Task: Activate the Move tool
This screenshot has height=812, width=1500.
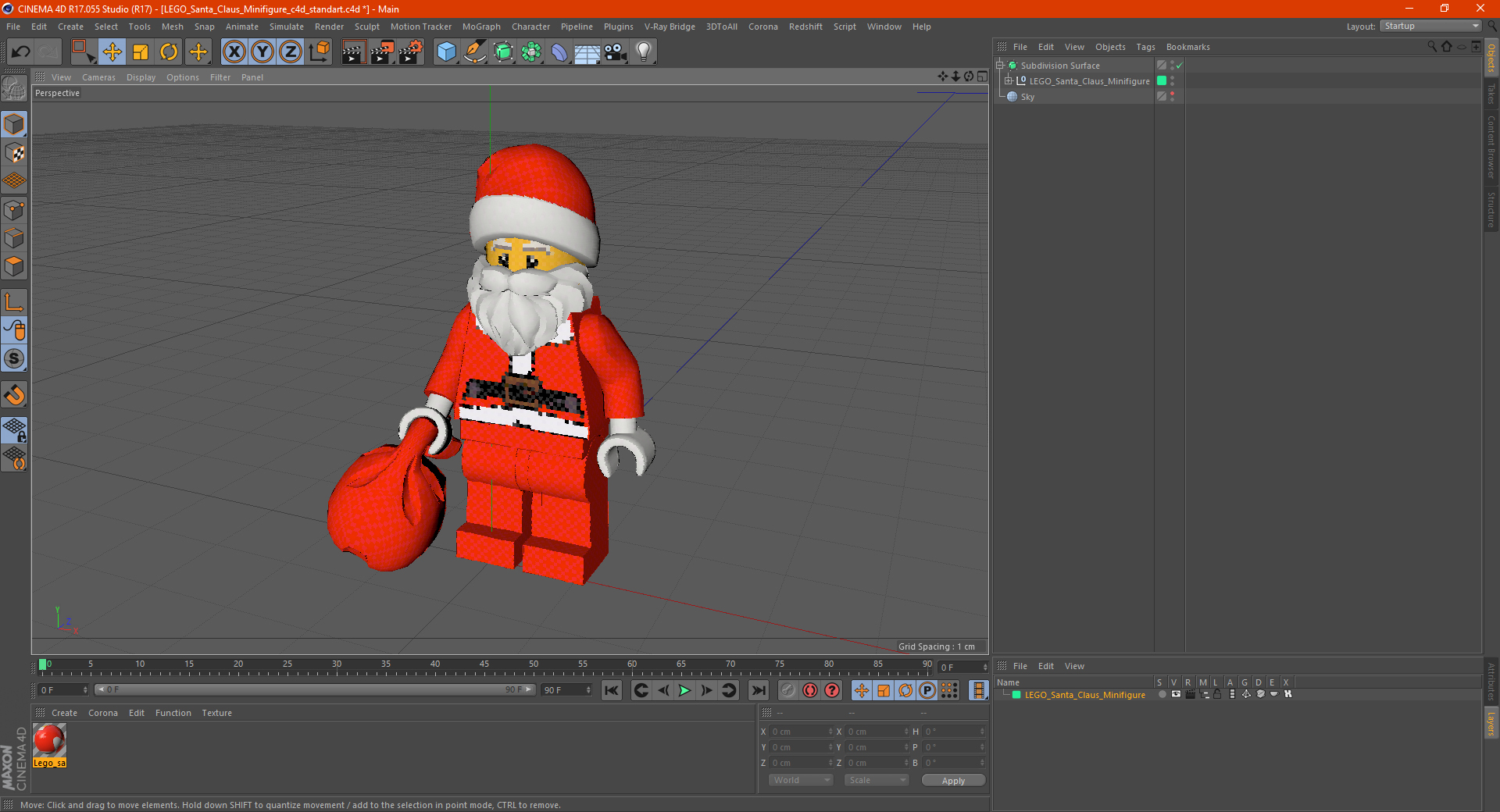Action: pos(112,52)
